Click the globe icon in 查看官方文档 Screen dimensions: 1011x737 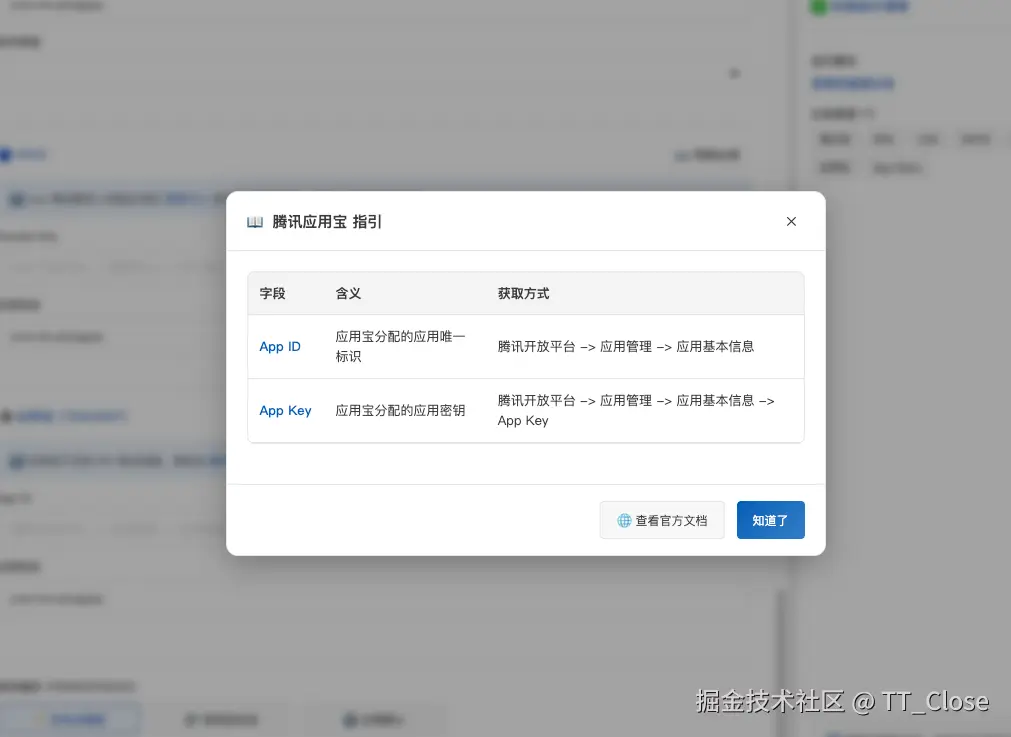[x=623, y=520]
